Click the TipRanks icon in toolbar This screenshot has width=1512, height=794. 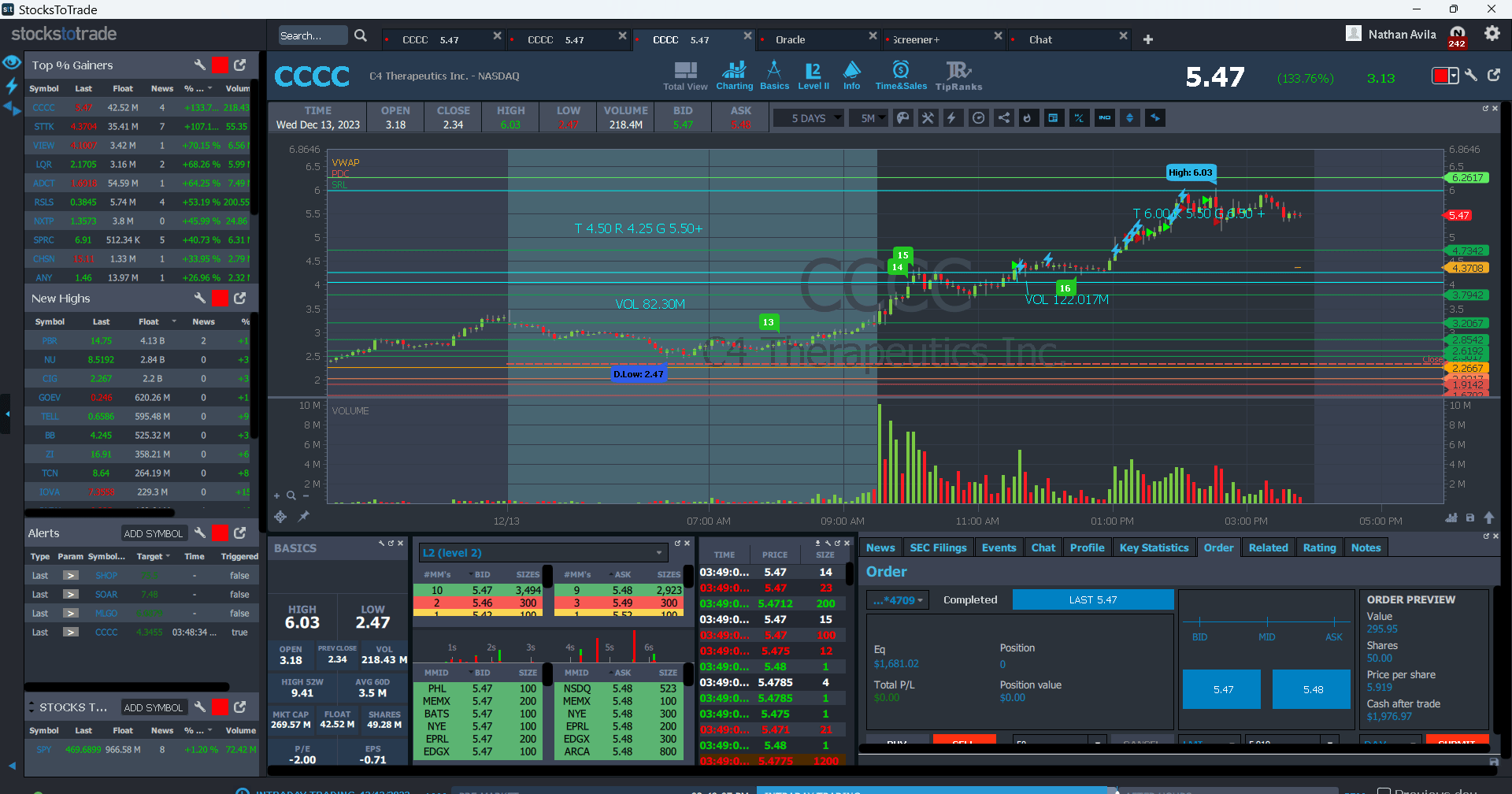(958, 76)
